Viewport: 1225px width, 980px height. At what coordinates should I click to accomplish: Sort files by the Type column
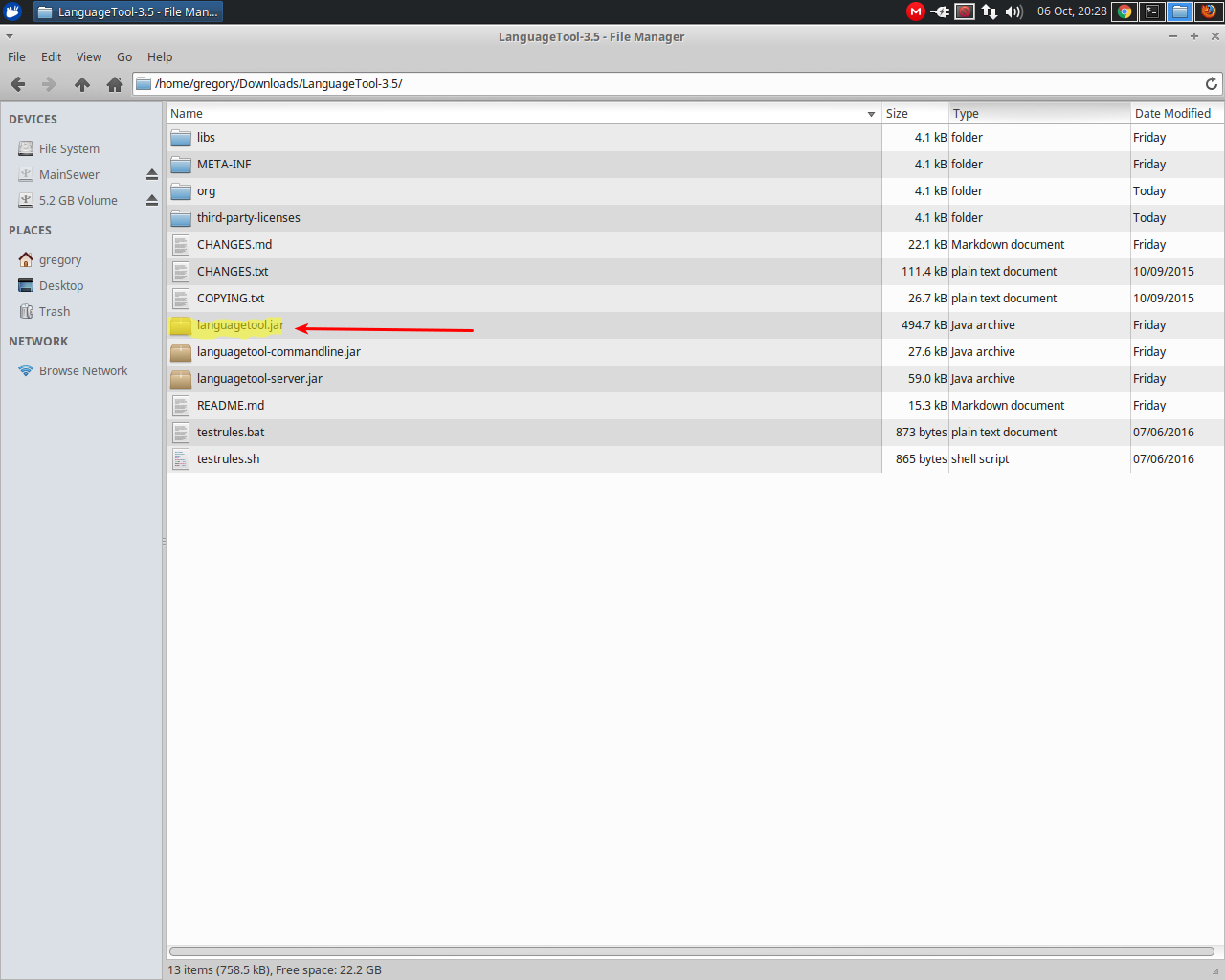pos(1039,113)
